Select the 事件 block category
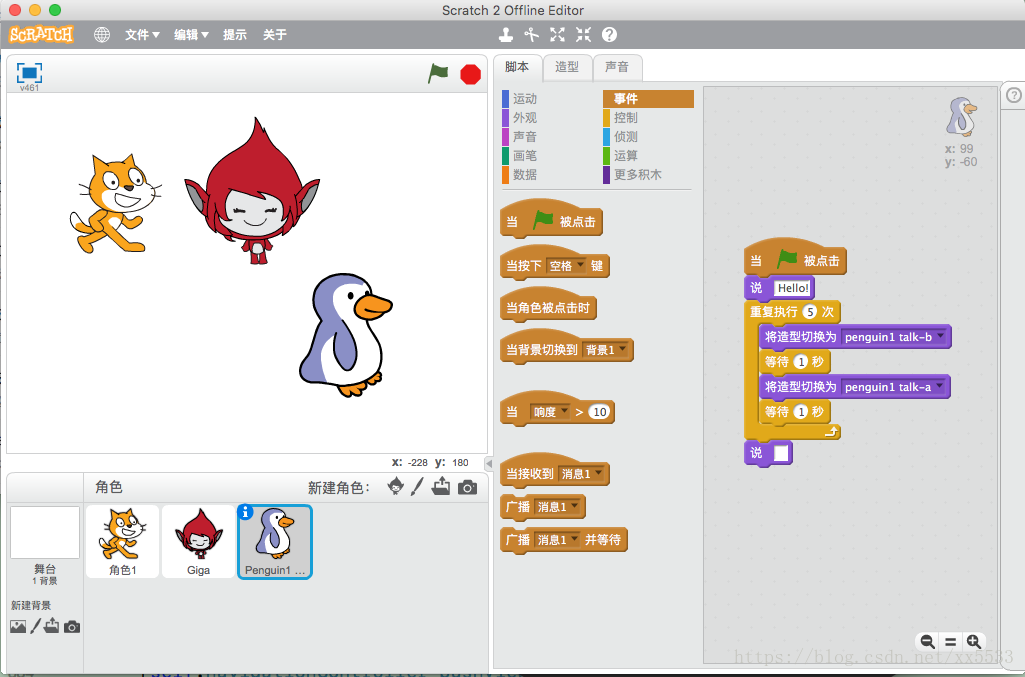The image size is (1025, 677). click(x=648, y=99)
